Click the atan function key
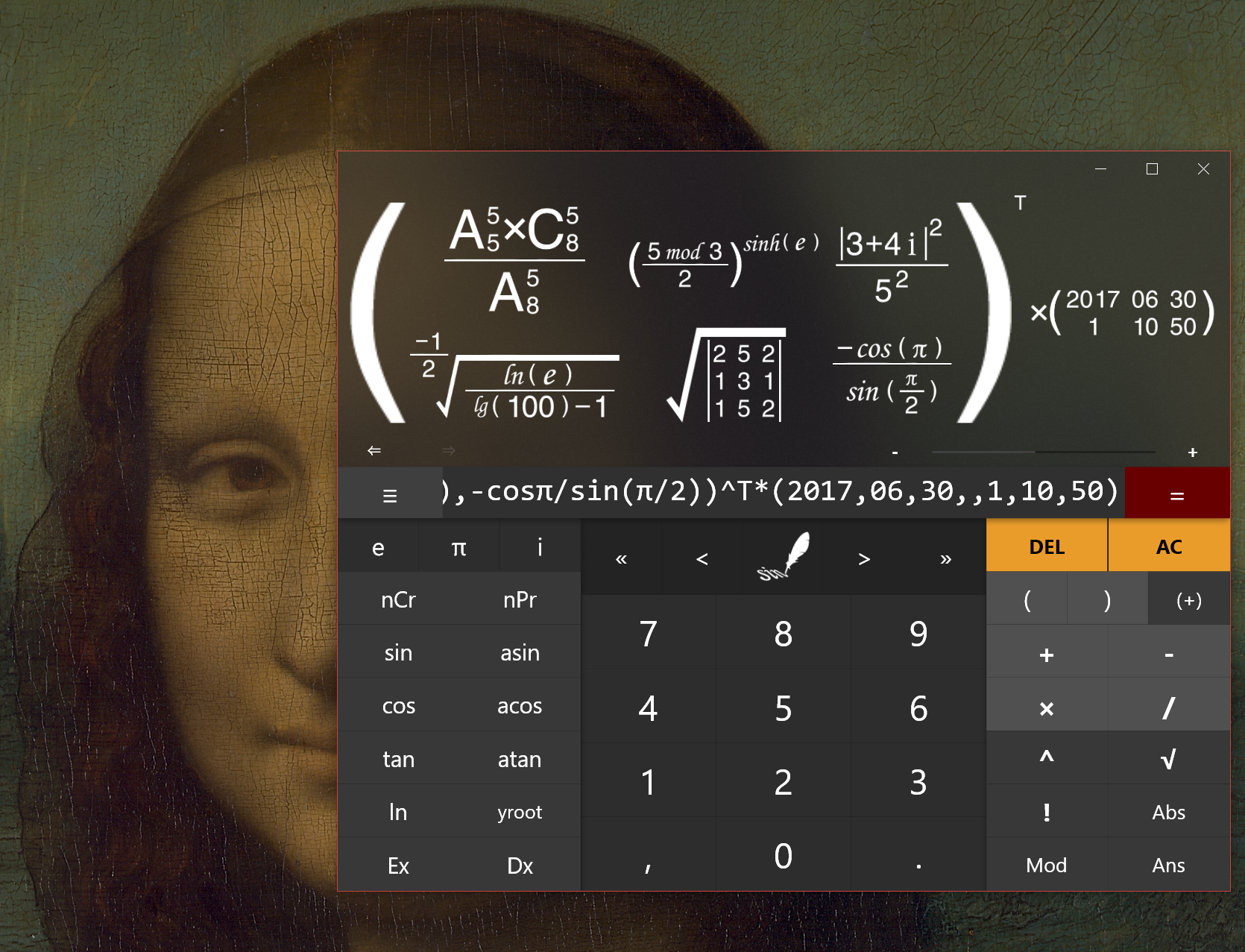Image resolution: width=1245 pixels, height=952 pixels. (x=520, y=759)
